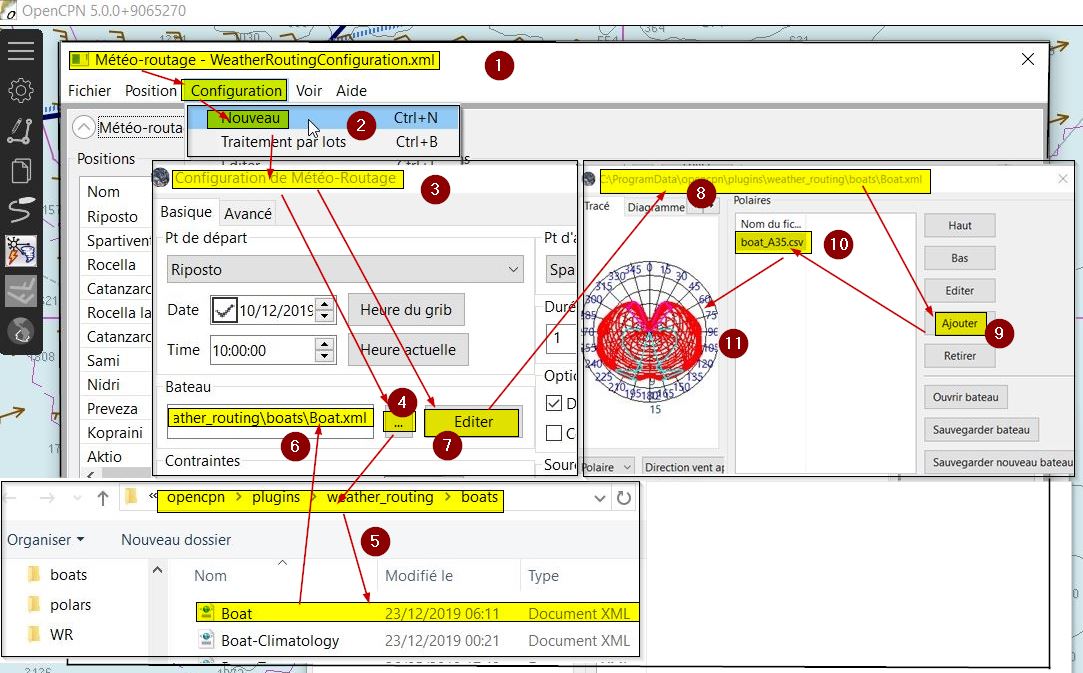Click the refresh icon in file explorer

[x=625, y=498]
